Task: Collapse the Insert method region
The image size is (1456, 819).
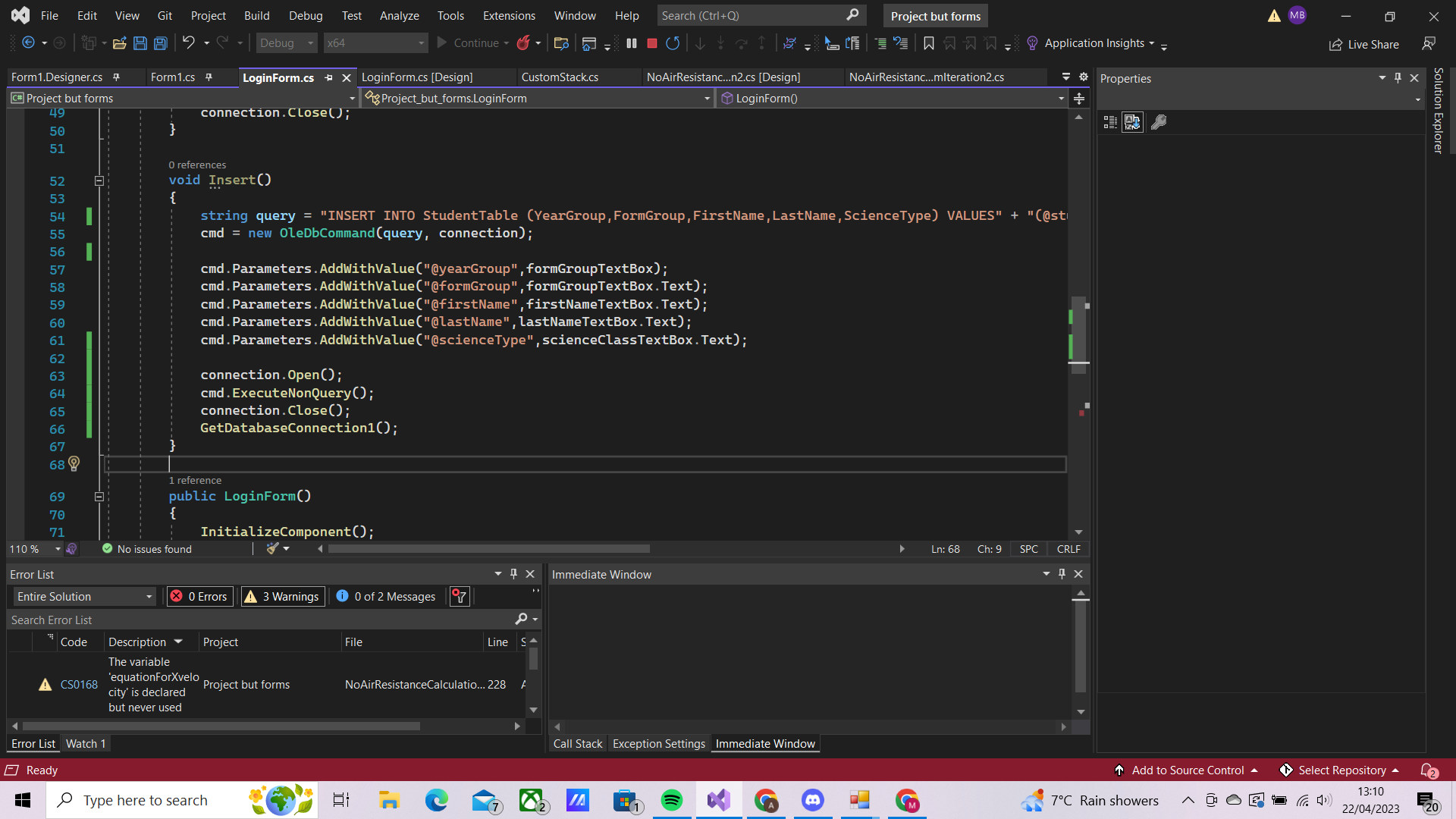Action: point(99,181)
